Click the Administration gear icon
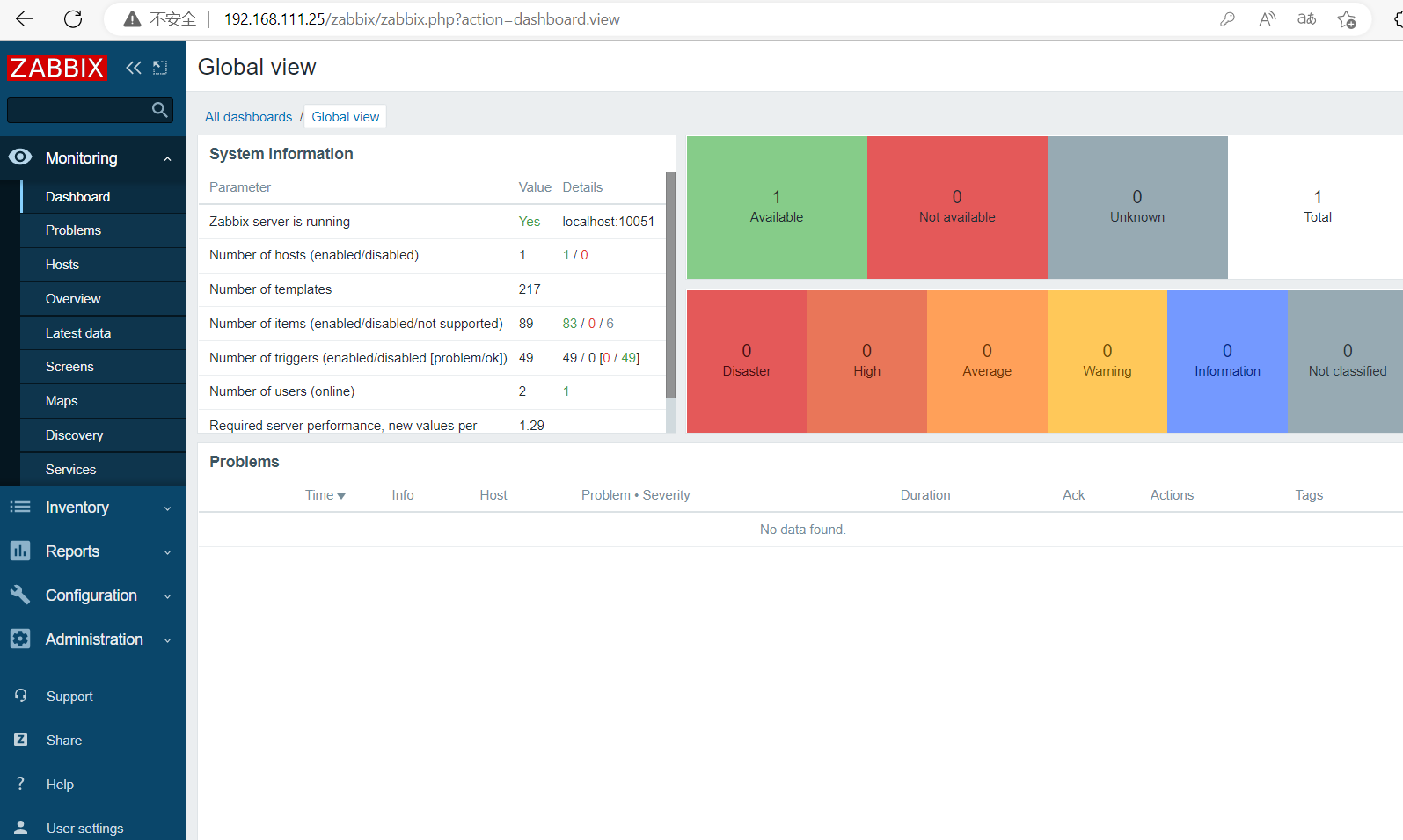This screenshot has height=840, width=1403. tap(20, 639)
